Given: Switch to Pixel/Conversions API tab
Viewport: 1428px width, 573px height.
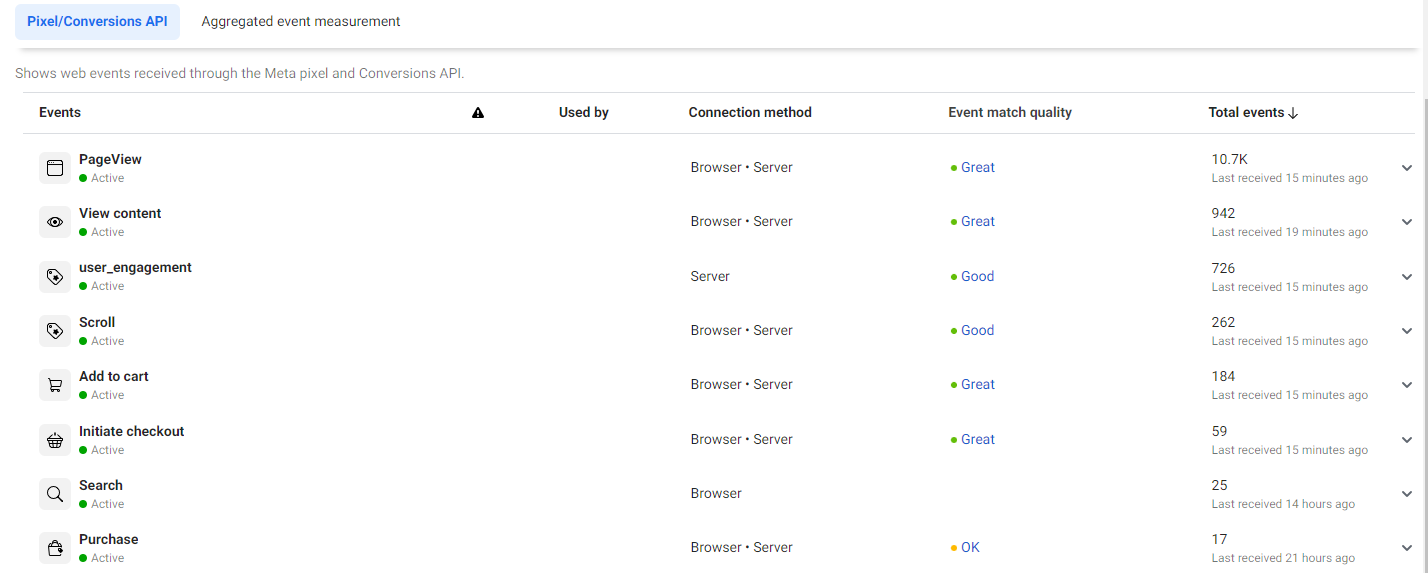Looking at the screenshot, I should [97, 21].
